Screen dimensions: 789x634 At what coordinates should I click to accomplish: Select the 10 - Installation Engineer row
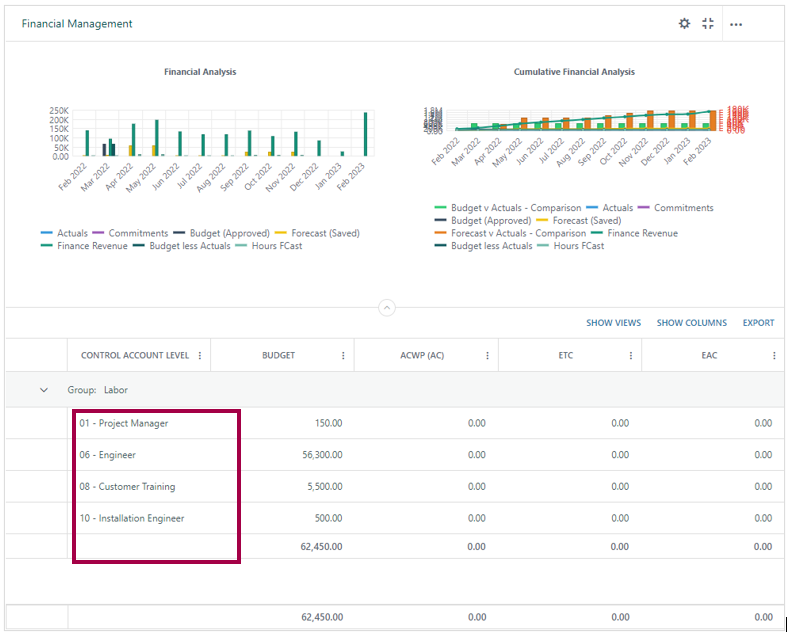(394, 518)
